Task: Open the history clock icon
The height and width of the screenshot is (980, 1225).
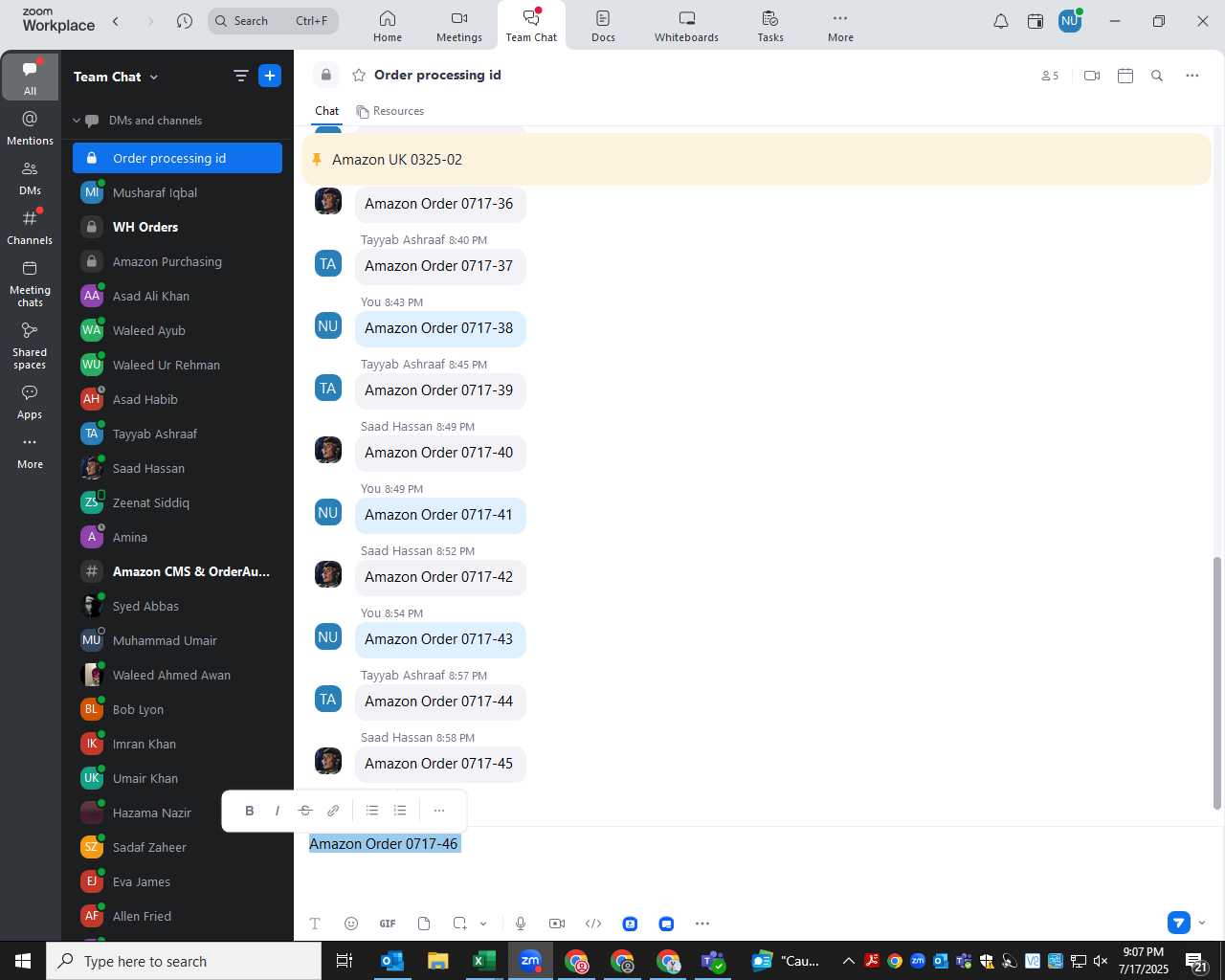Action: (185, 21)
